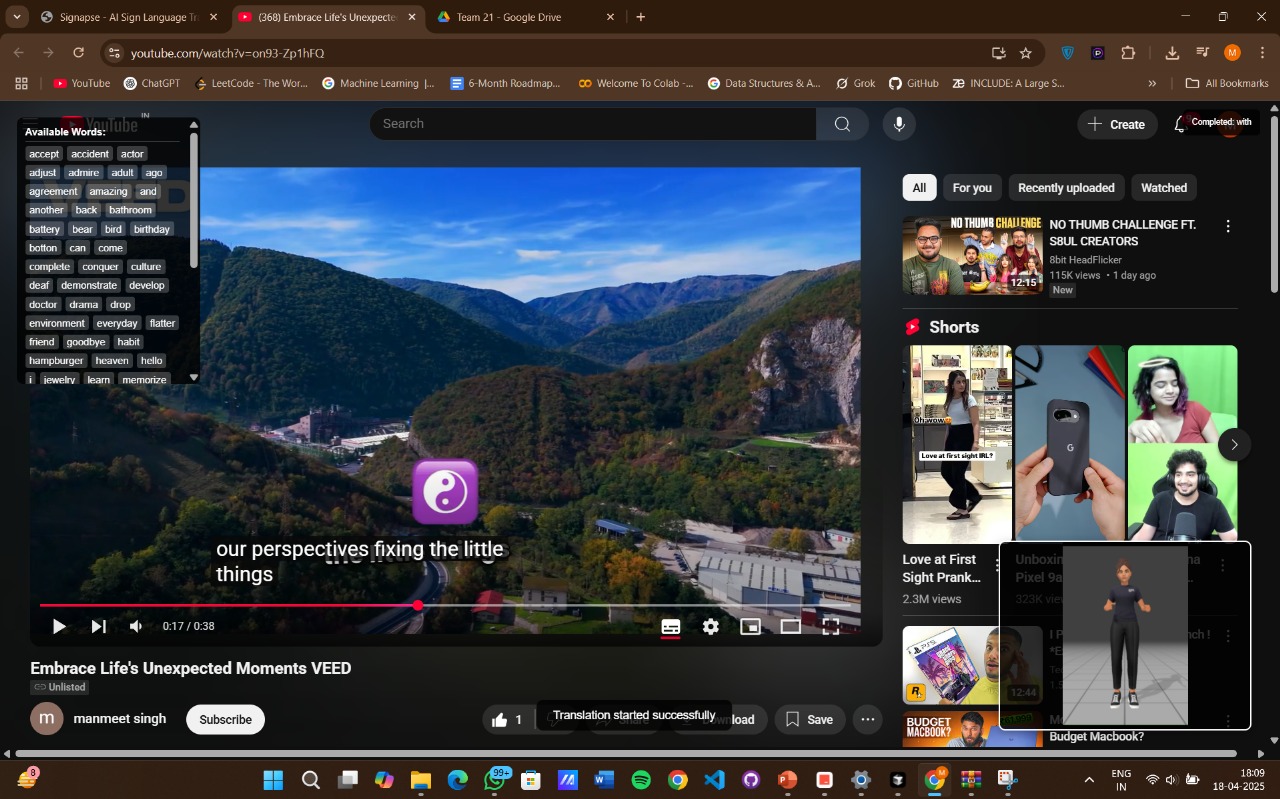1280x799 pixels.
Task: Click the word chip 'accept'
Action: coord(44,154)
